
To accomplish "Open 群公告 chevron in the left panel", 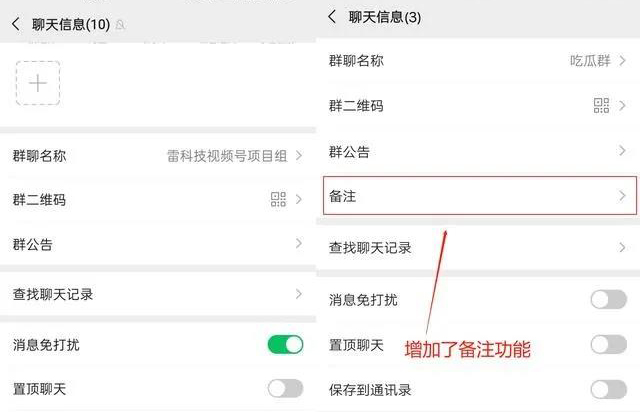I will (x=298, y=244).
